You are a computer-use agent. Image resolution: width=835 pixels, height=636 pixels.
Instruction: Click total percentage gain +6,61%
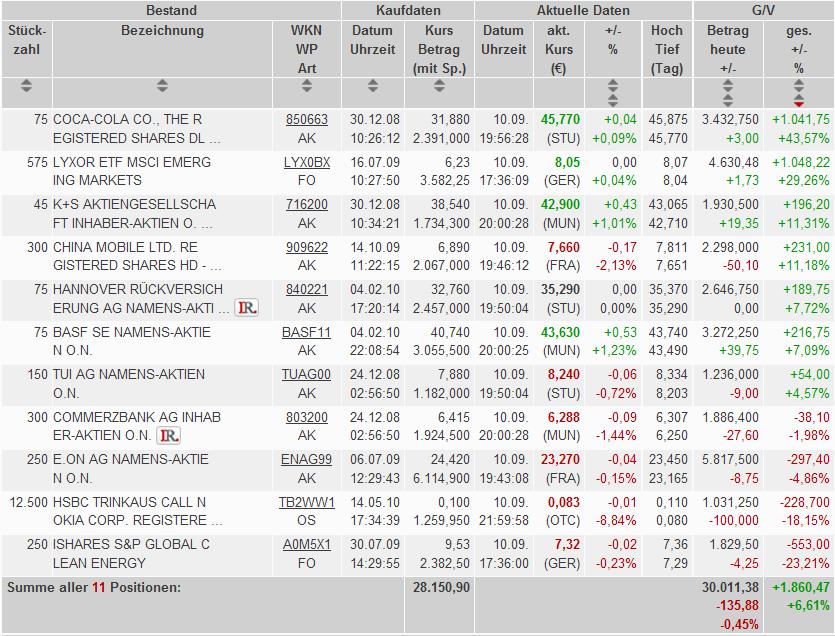click(x=808, y=606)
